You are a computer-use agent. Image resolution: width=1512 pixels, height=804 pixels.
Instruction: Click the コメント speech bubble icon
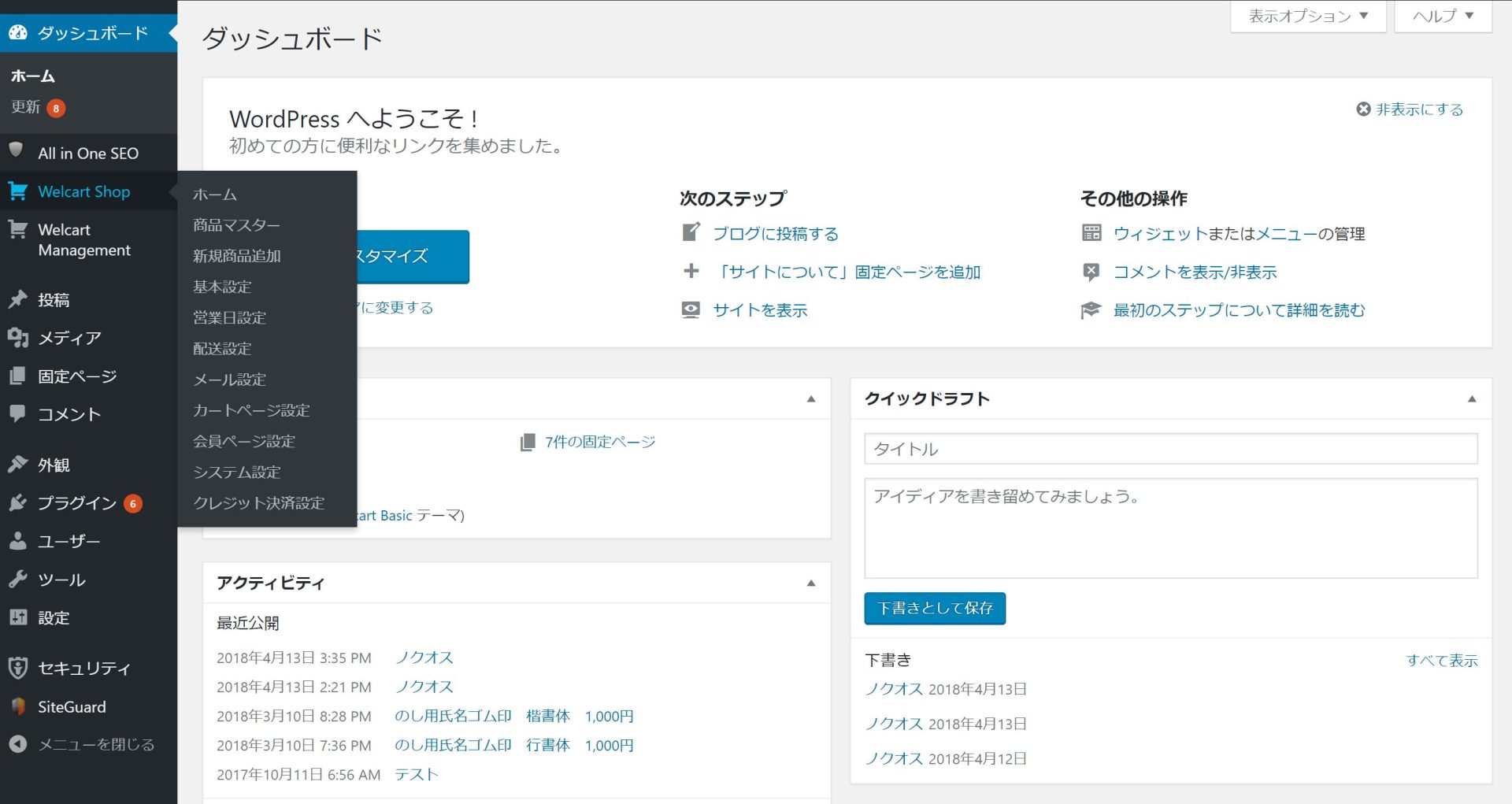pyautogui.click(x=17, y=413)
